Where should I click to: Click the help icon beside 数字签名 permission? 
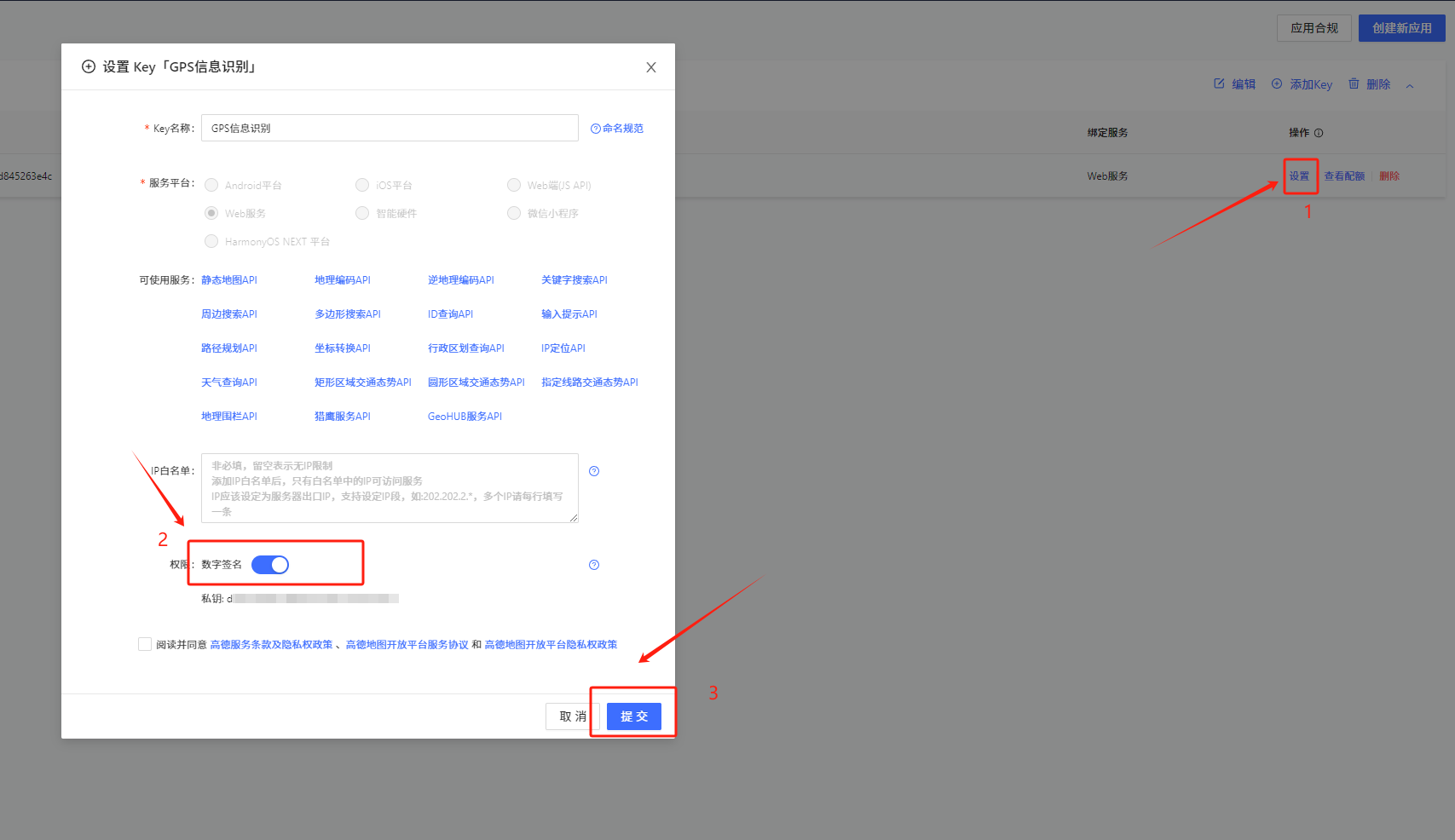pos(594,565)
